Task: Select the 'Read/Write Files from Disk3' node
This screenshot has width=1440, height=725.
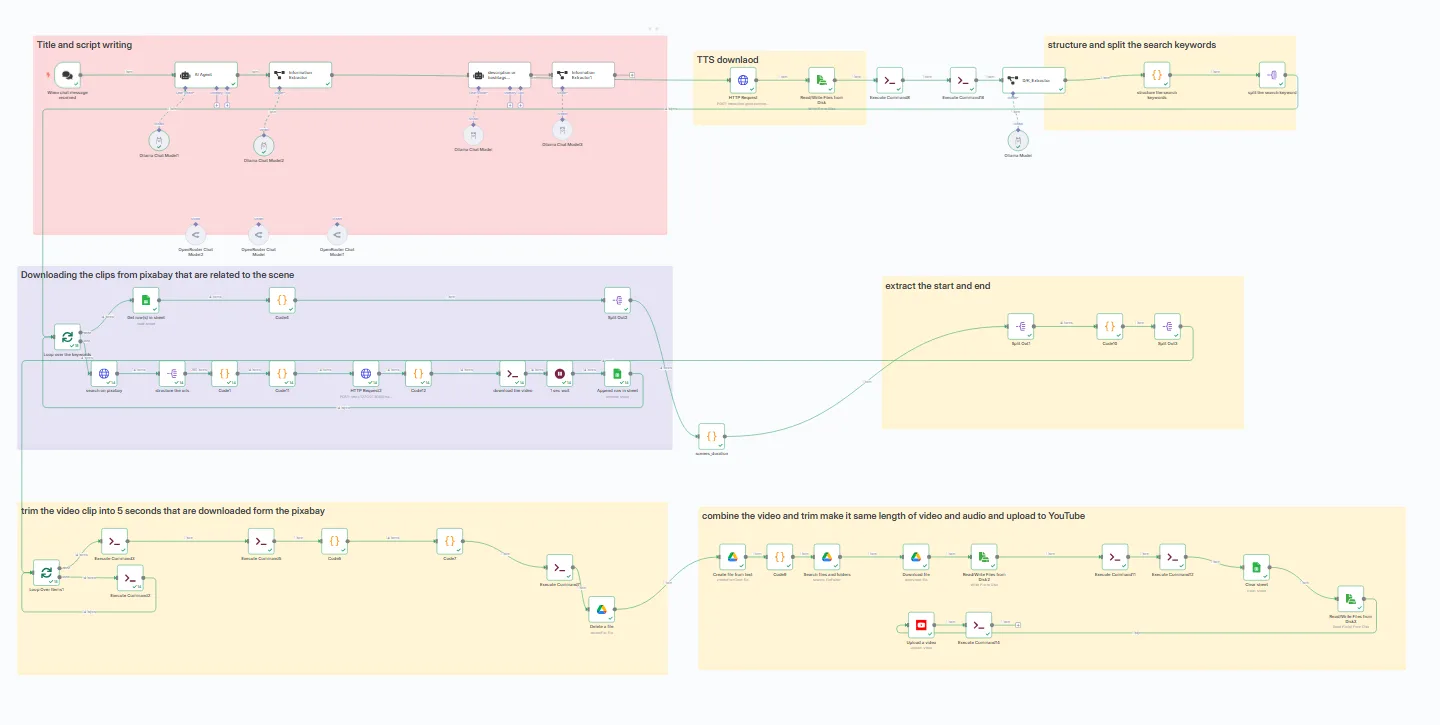Action: [x=1350, y=599]
